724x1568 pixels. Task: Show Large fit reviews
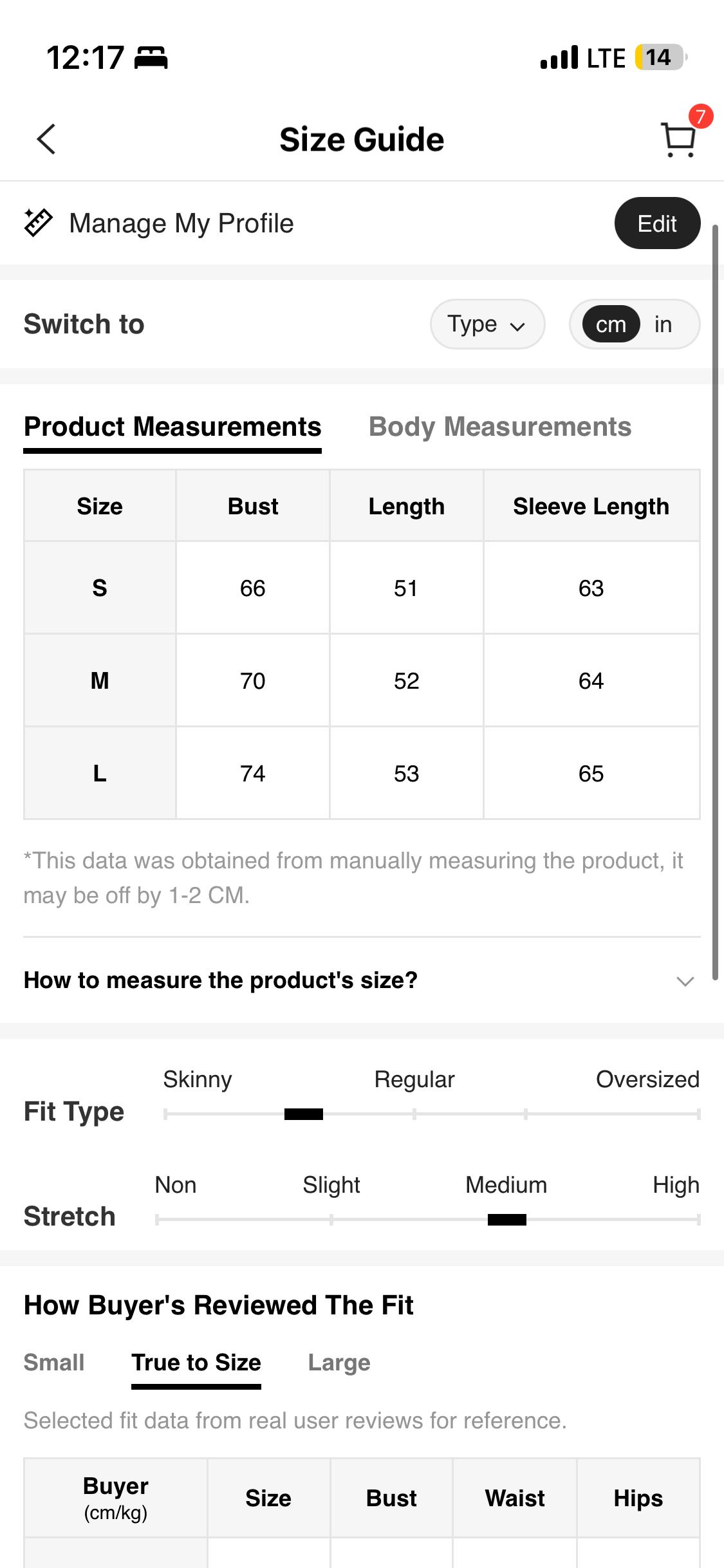point(339,1363)
